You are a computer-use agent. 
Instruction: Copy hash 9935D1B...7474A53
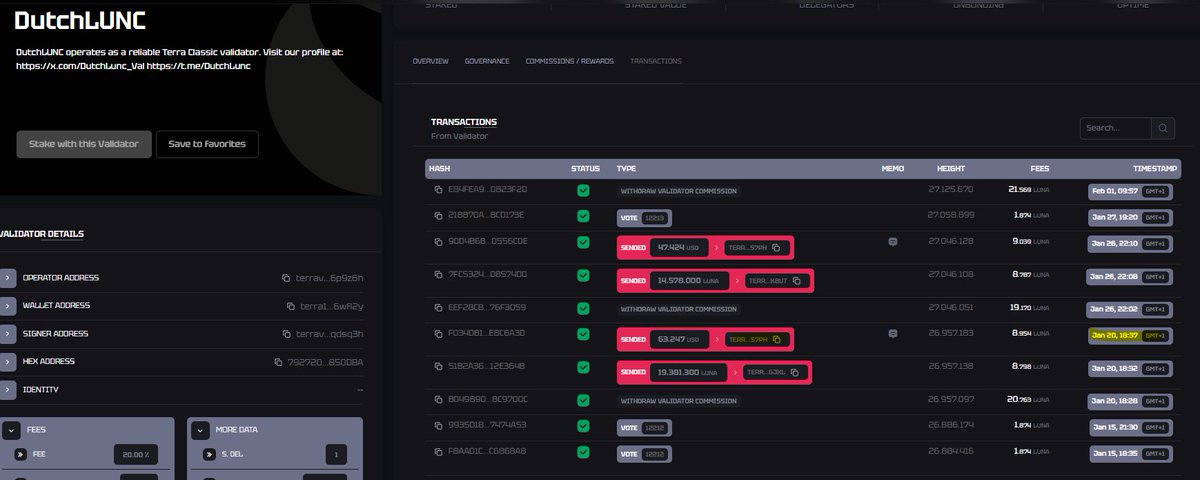438,424
